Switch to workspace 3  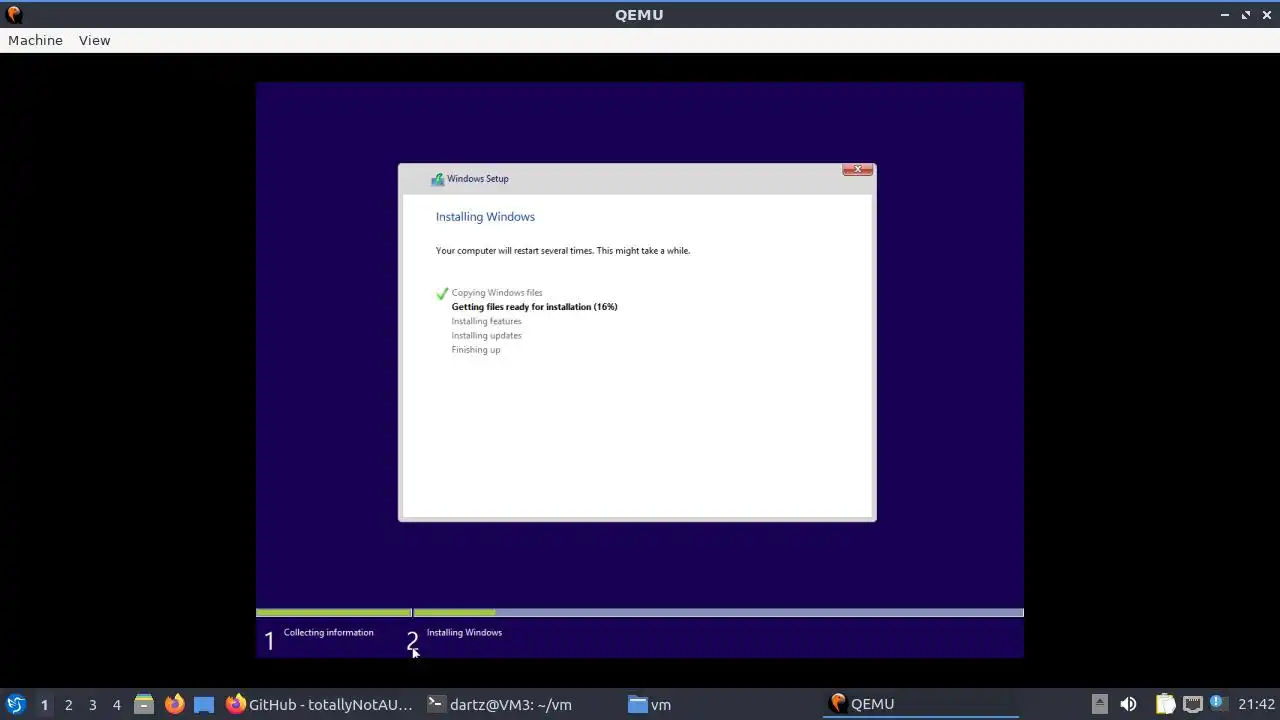coord(92,705)
